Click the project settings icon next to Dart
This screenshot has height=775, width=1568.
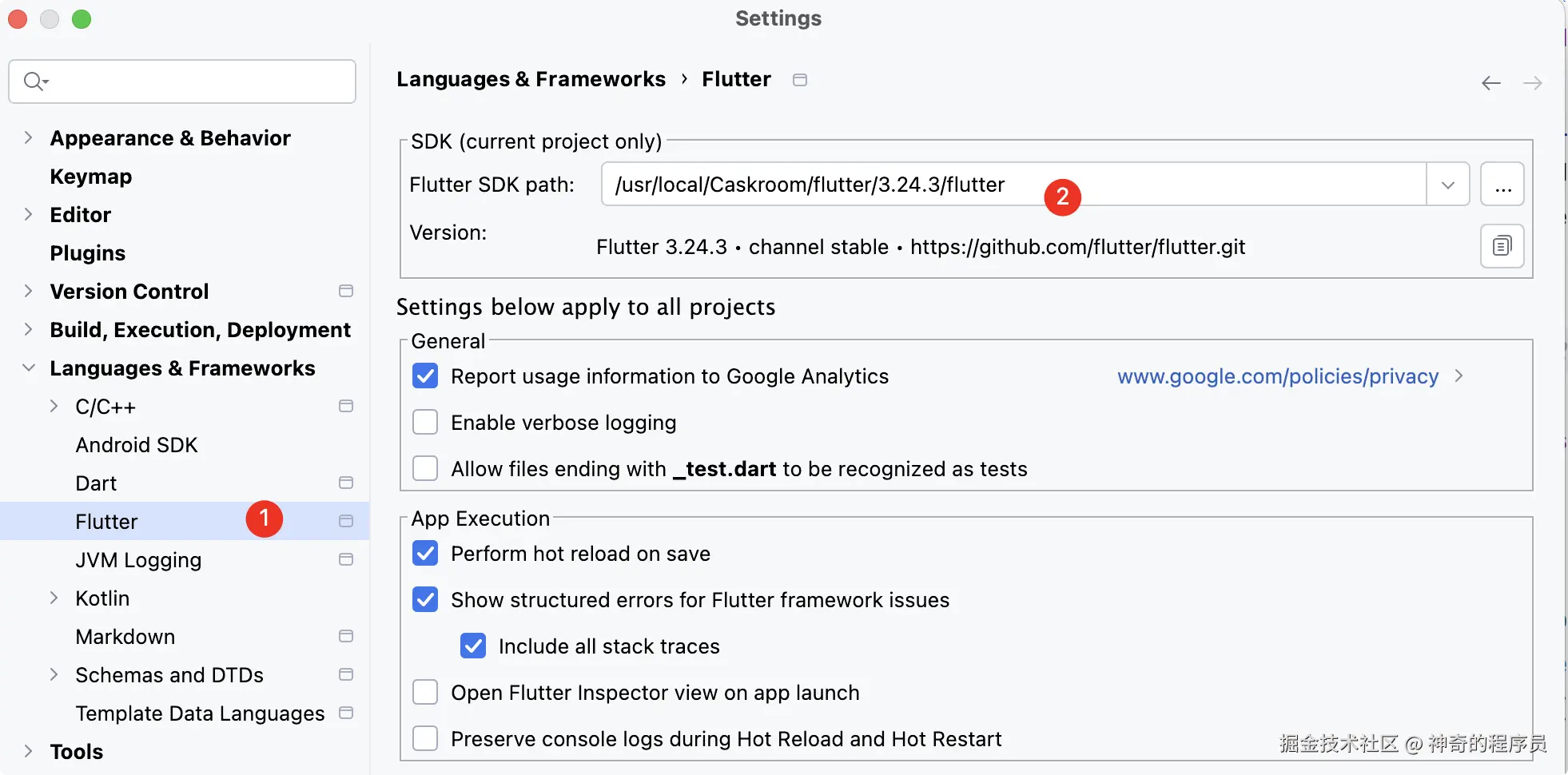[x=346, y=483]
